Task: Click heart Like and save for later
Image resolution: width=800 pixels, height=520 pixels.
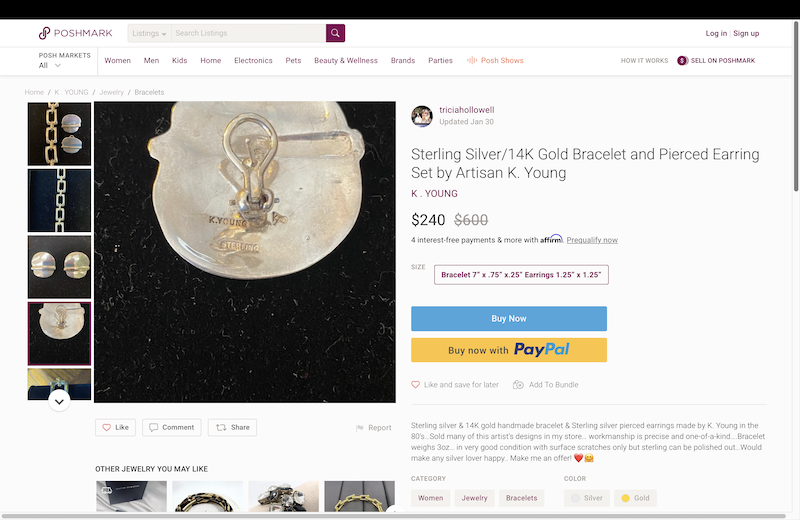Action: tap(416, 384)
